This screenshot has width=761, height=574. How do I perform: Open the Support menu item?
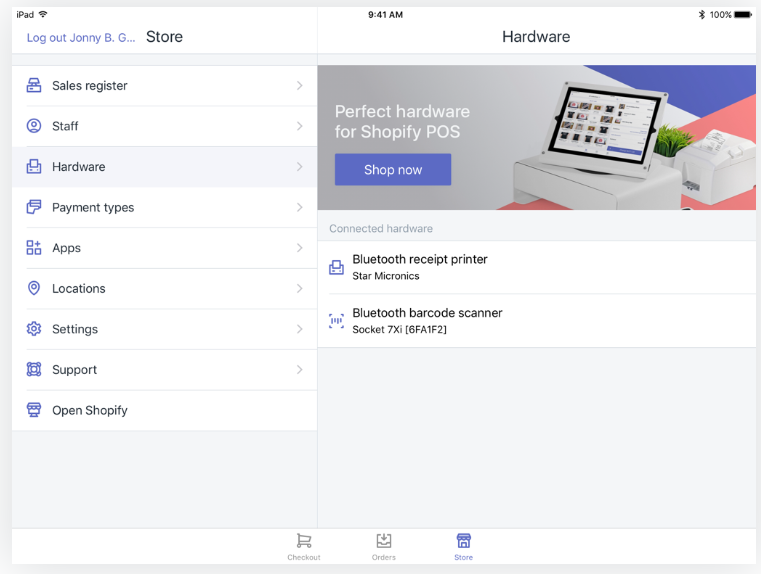point(165,369)
